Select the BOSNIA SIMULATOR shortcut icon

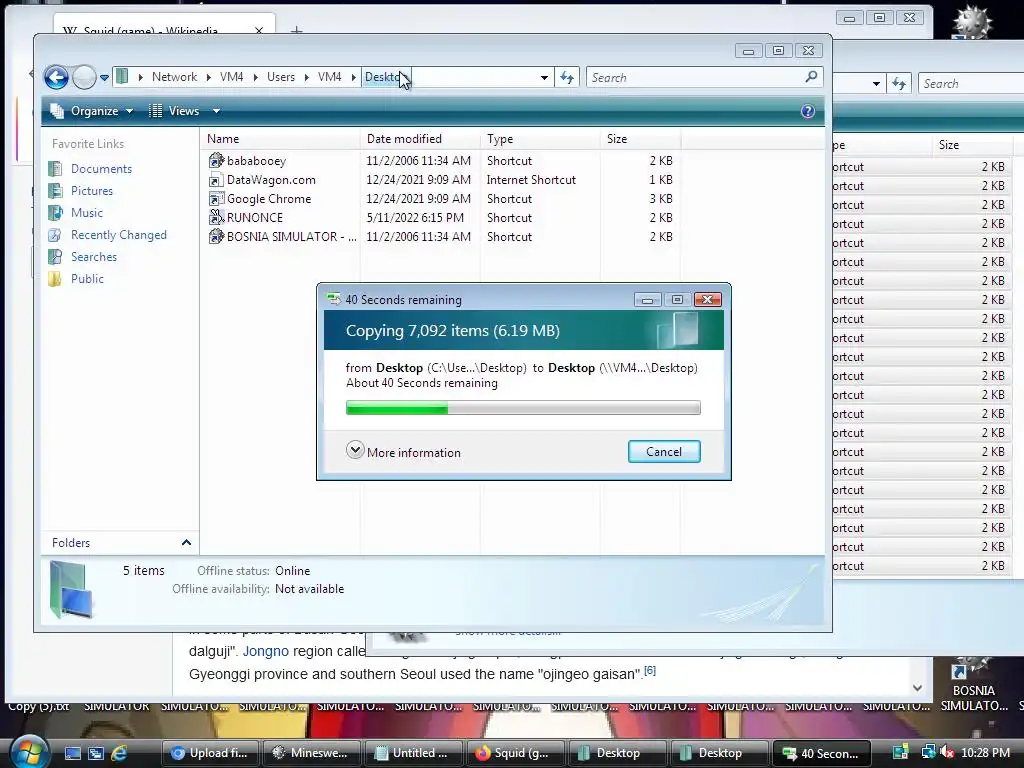216,236
